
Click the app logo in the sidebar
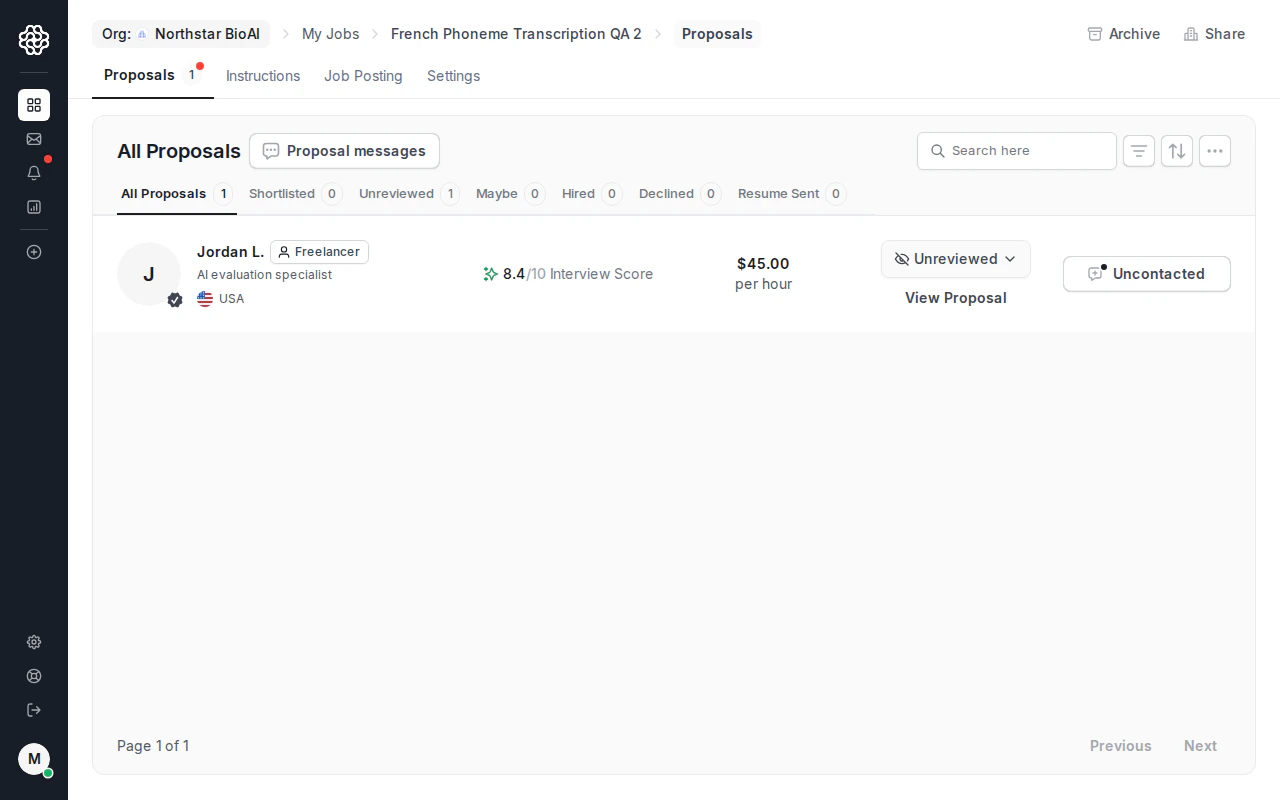[x=34, y=40]
